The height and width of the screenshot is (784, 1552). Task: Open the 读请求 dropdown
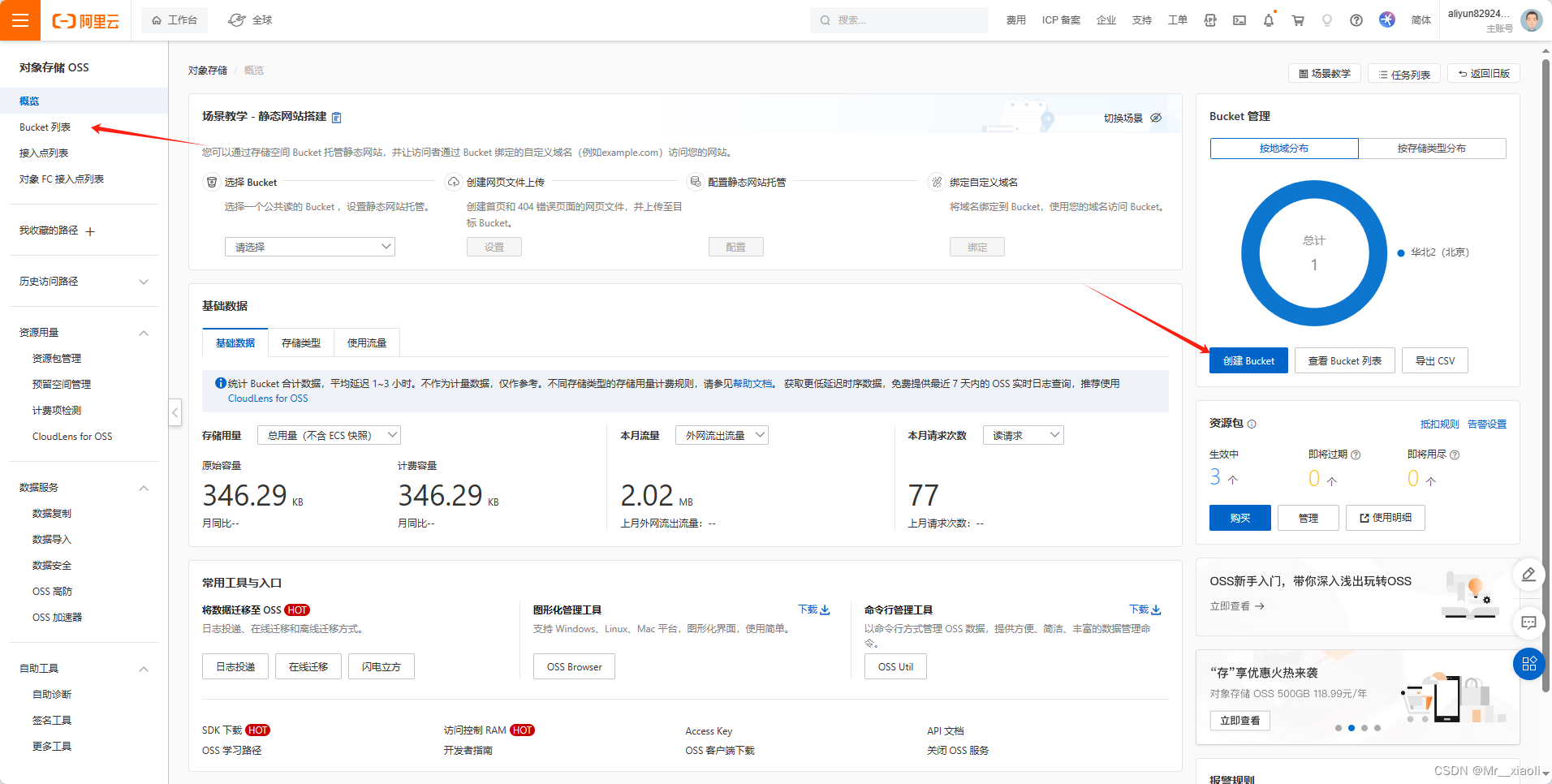pos(1023,435)
